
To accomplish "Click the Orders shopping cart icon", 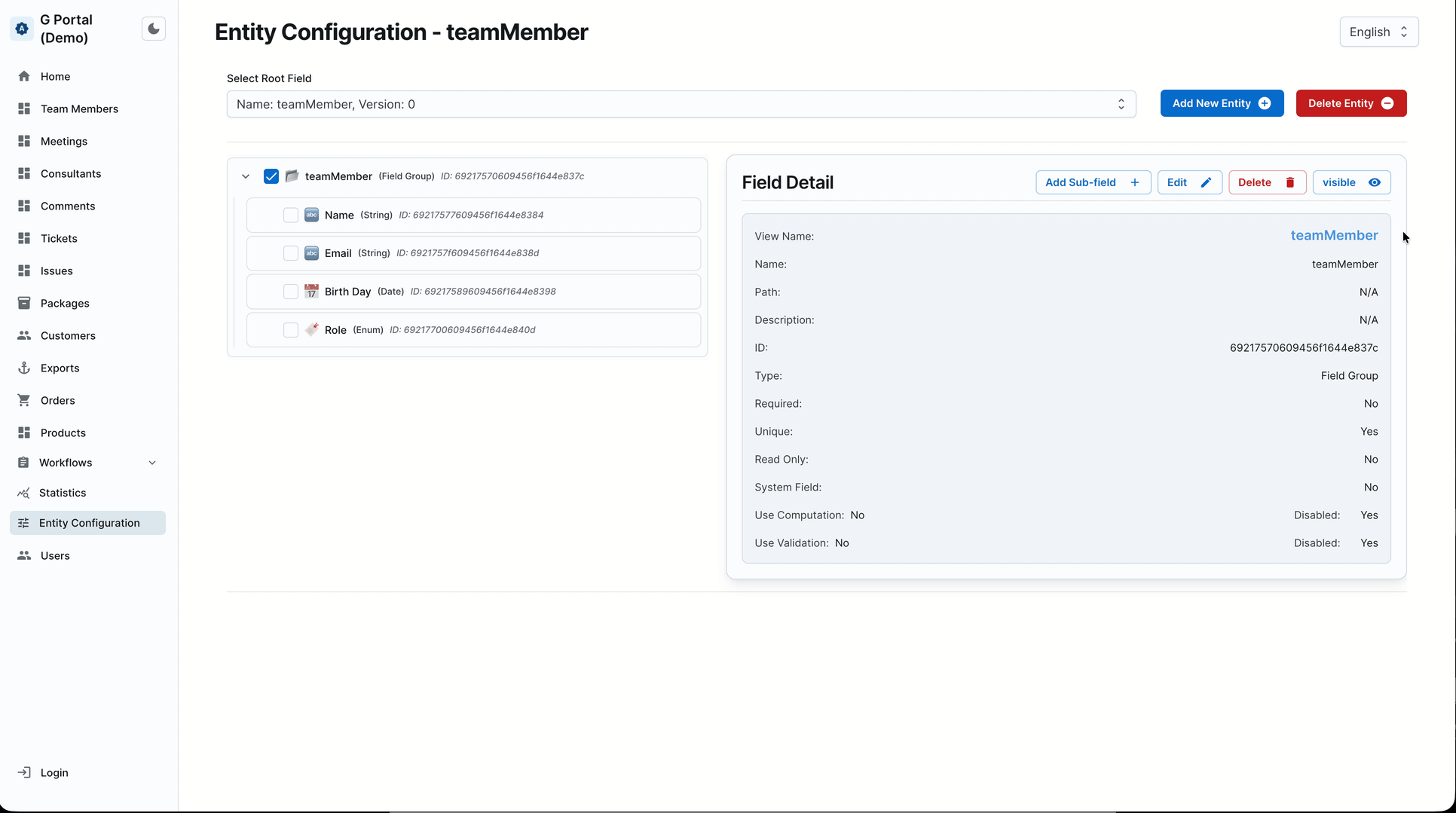I will 24,400.
